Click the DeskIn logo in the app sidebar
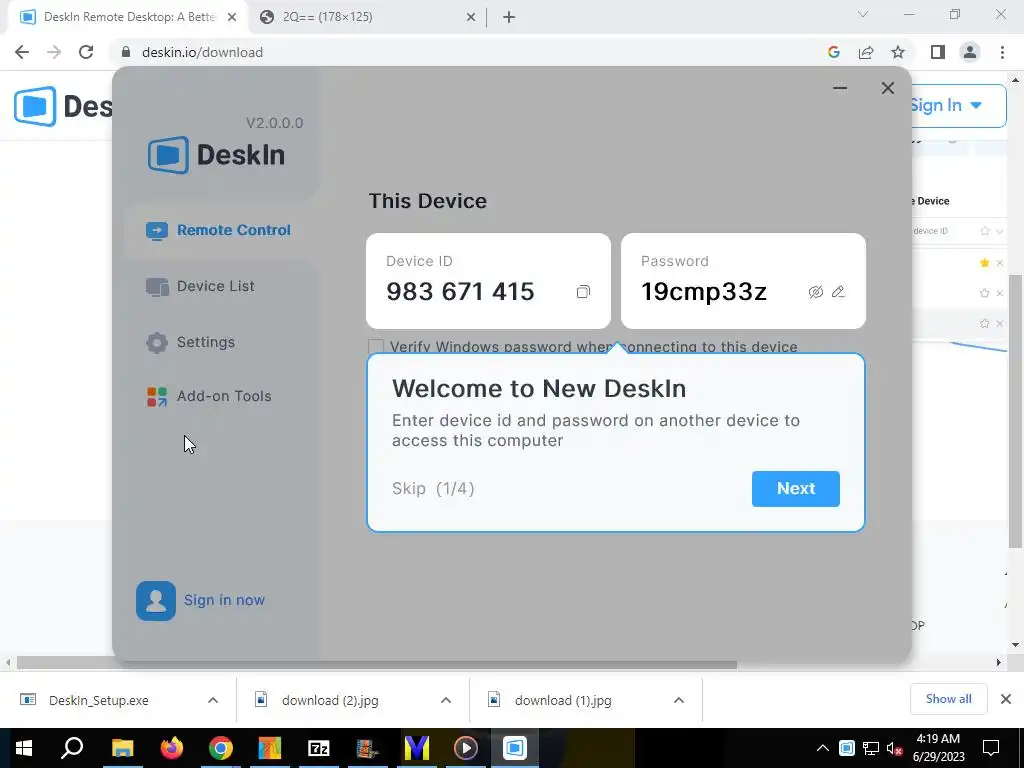This screenshot has height=768, width=1024. click(217, 155)
